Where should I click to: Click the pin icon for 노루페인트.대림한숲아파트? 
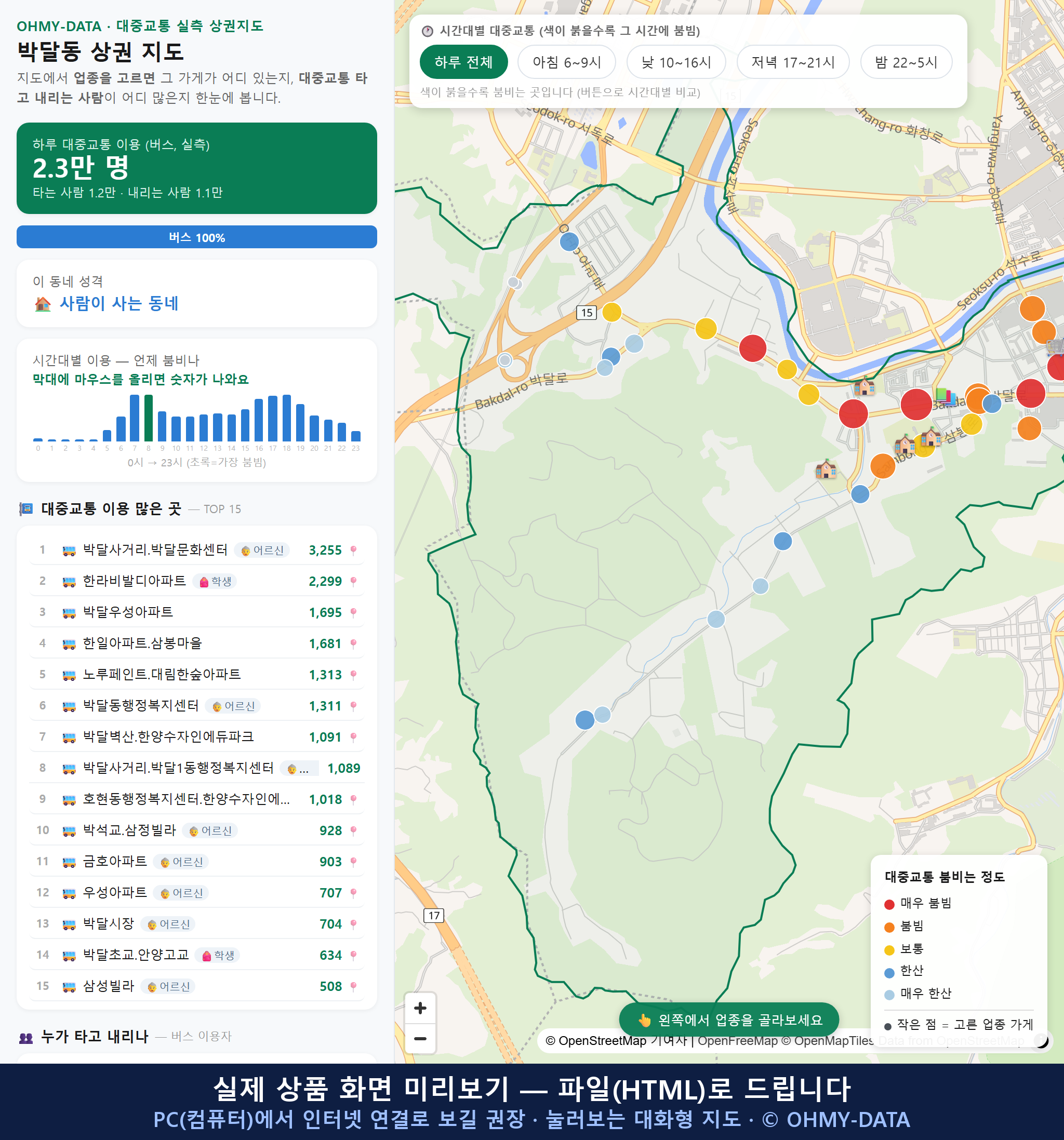pos(353,675)
